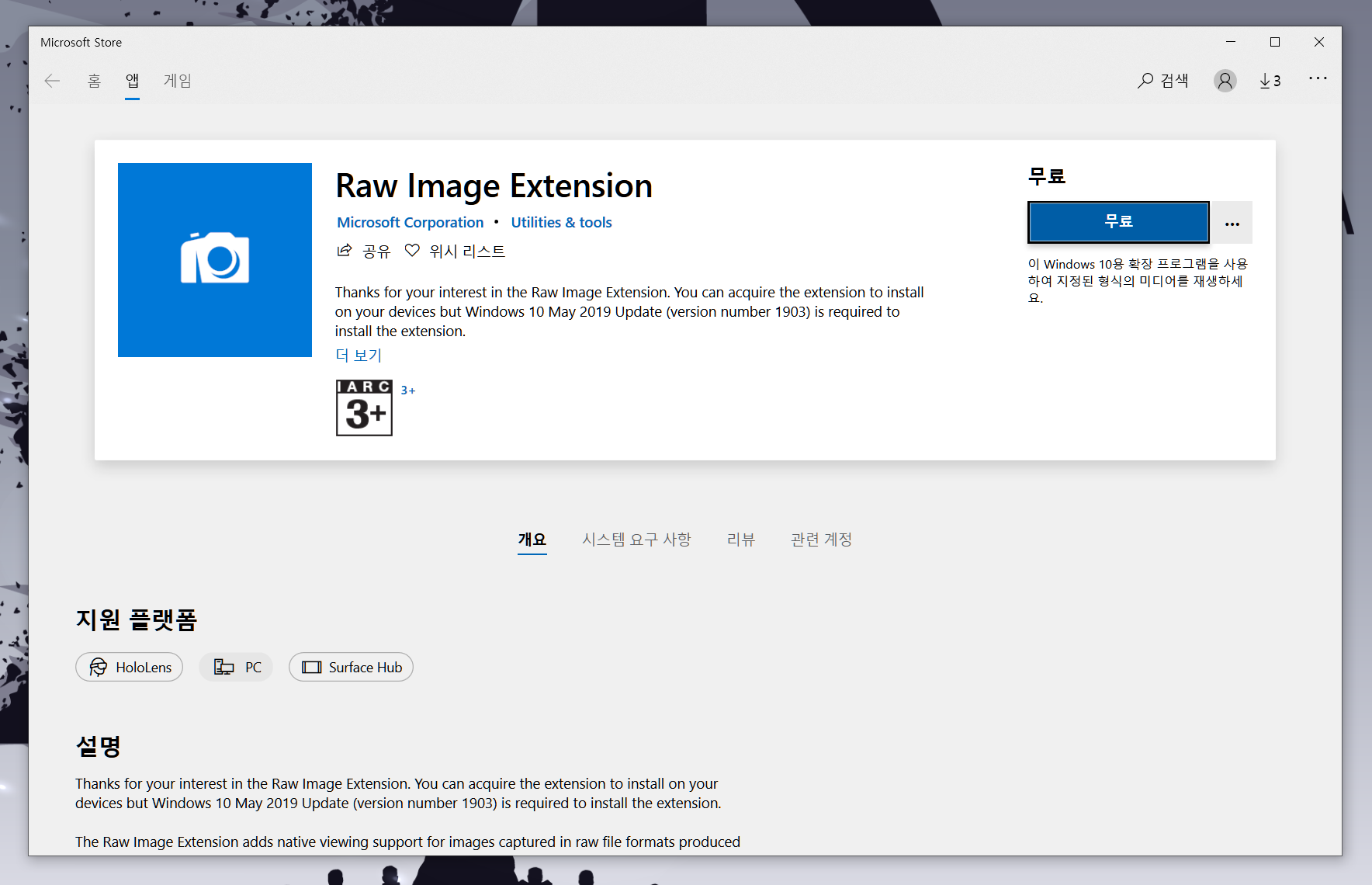Close the Microsoft Store window
This screenshot has height=885, width=1372.
tap(1319, 42)
